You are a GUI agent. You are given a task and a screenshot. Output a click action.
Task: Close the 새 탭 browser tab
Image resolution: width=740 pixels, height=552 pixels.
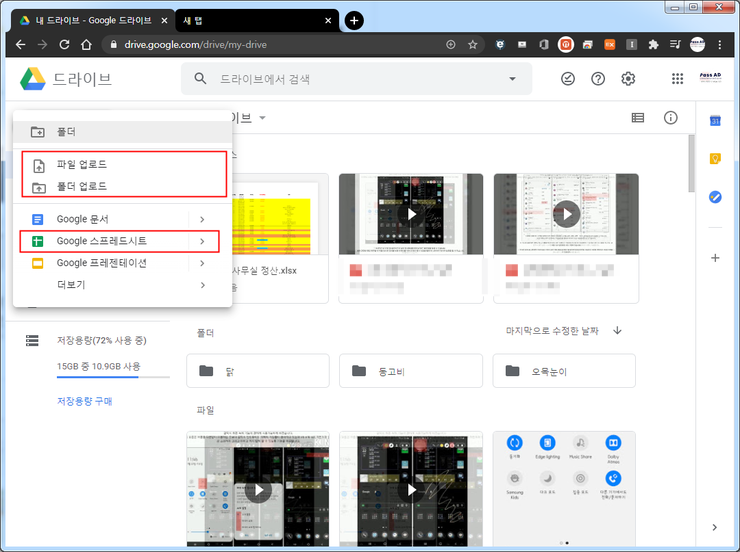coord(328,21)
